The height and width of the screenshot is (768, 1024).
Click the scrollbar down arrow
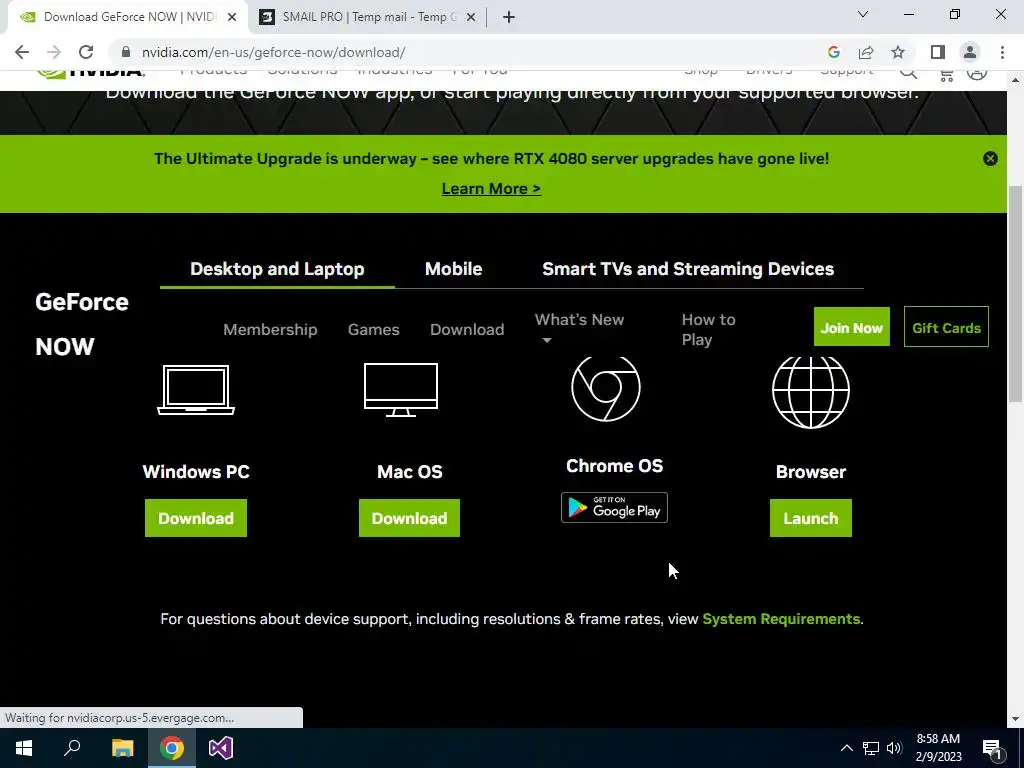[1015, 719]
